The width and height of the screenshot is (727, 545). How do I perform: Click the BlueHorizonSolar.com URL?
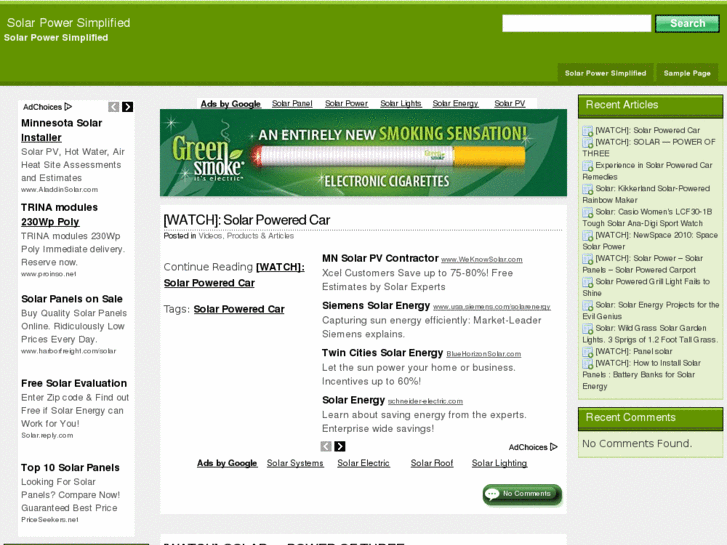[x=484, y=354]
